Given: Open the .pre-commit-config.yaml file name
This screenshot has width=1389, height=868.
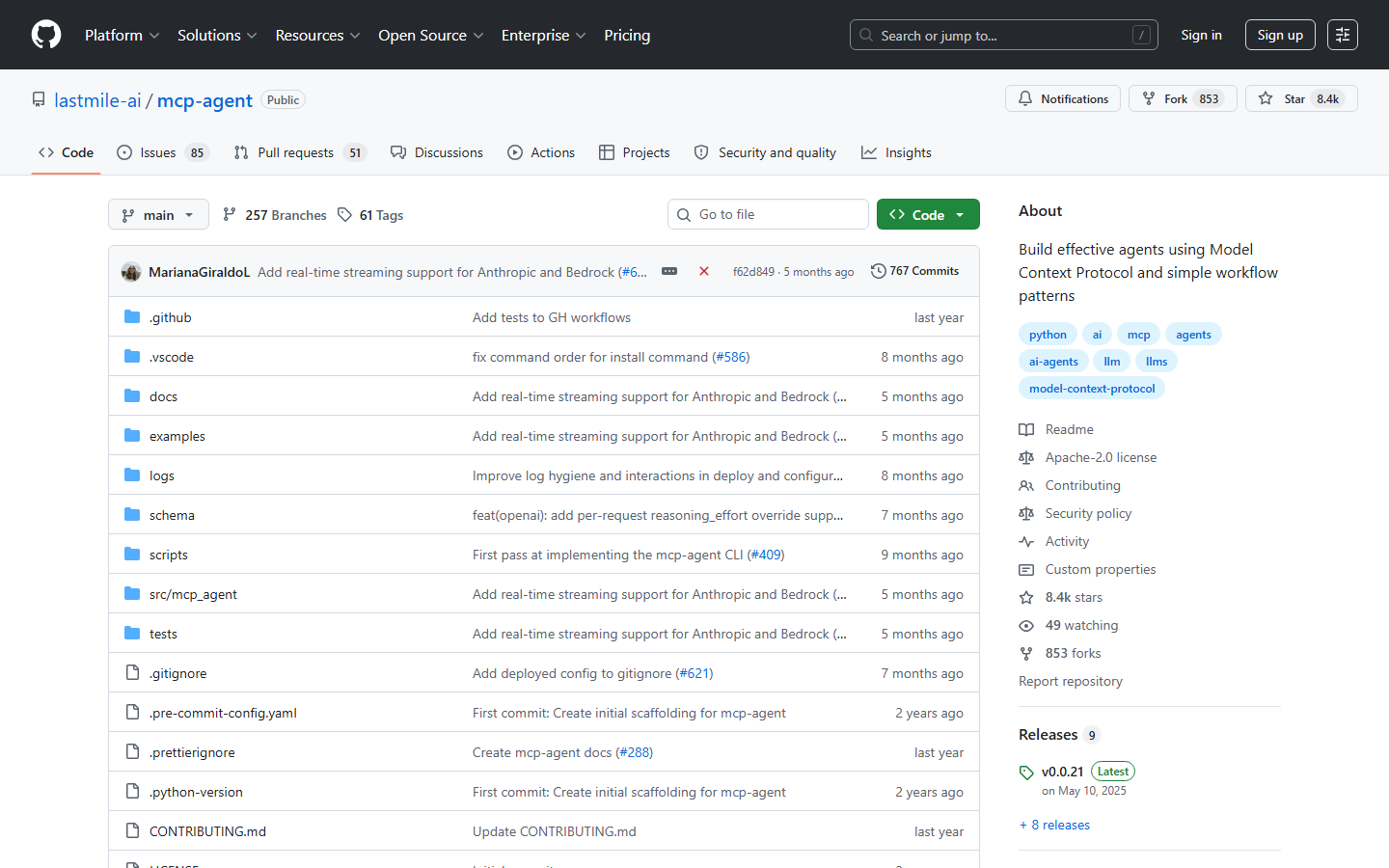Looking at the screenshot, I should (223, 713).
